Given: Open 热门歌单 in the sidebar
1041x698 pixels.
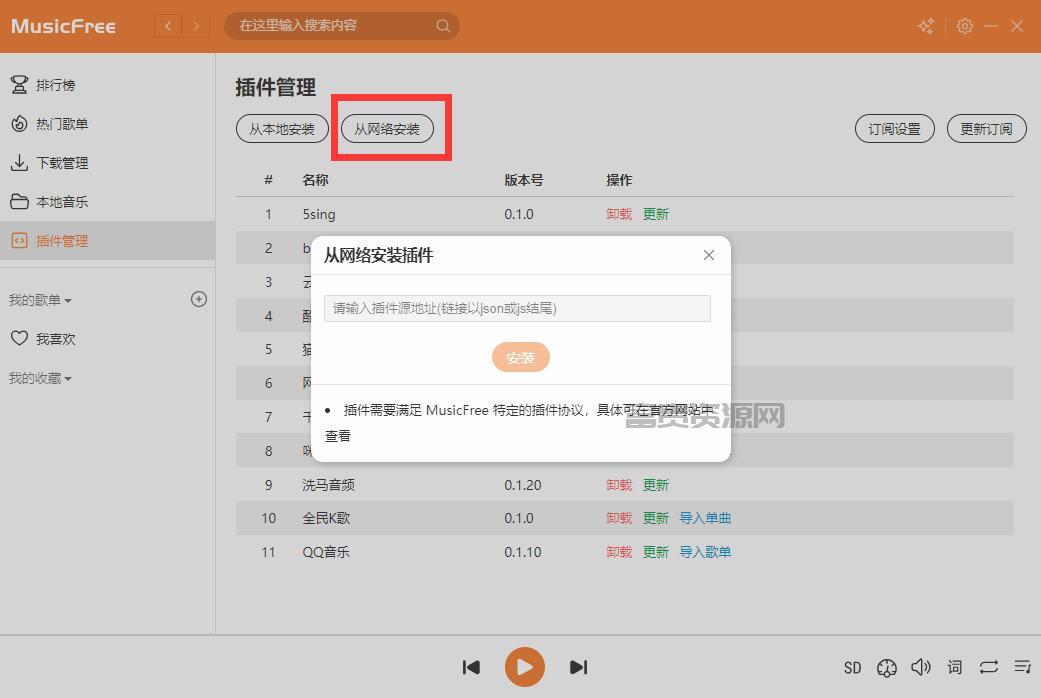Looking at the screenshot, I should tap(108, 124).
